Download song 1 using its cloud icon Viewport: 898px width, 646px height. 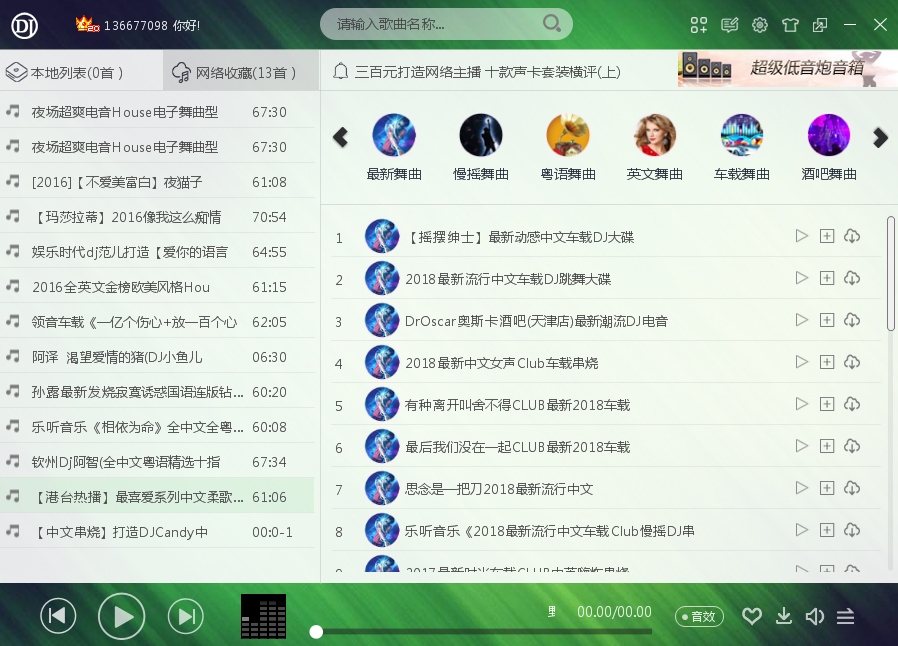click(852, 236)
